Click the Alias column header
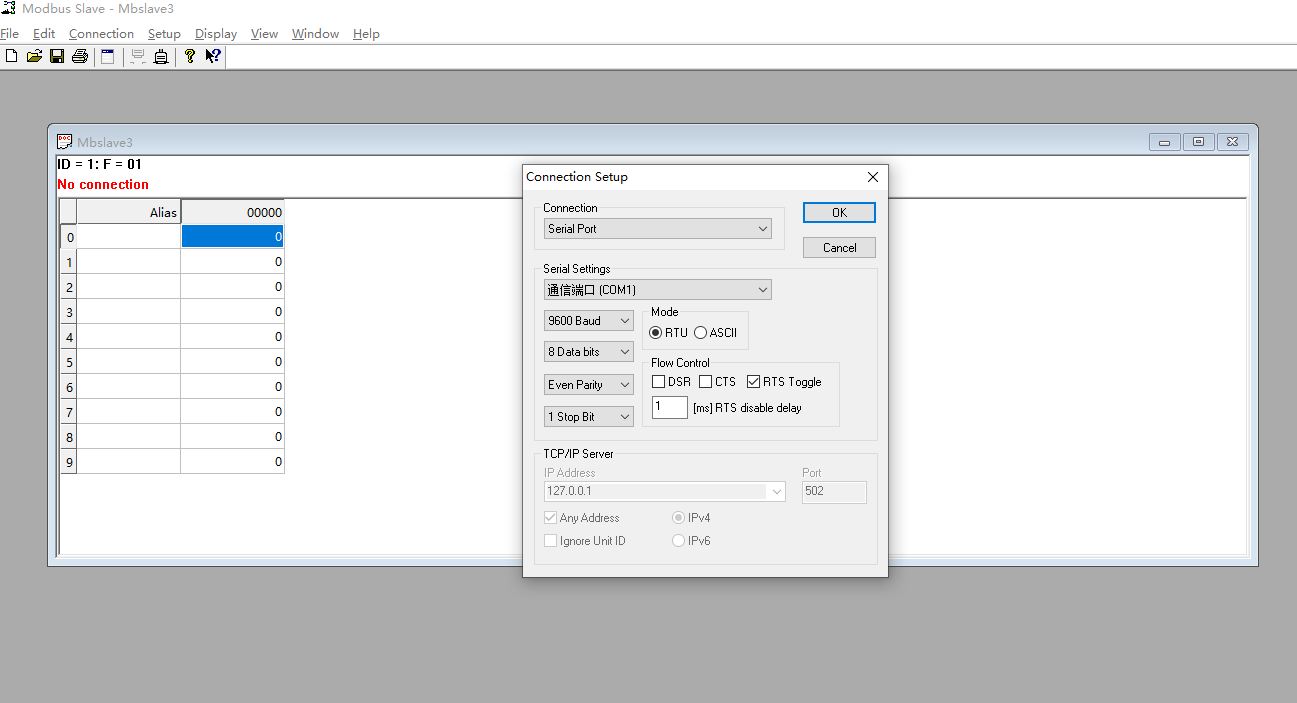Viewport: 1297px width, 703px height. (129, 212)
